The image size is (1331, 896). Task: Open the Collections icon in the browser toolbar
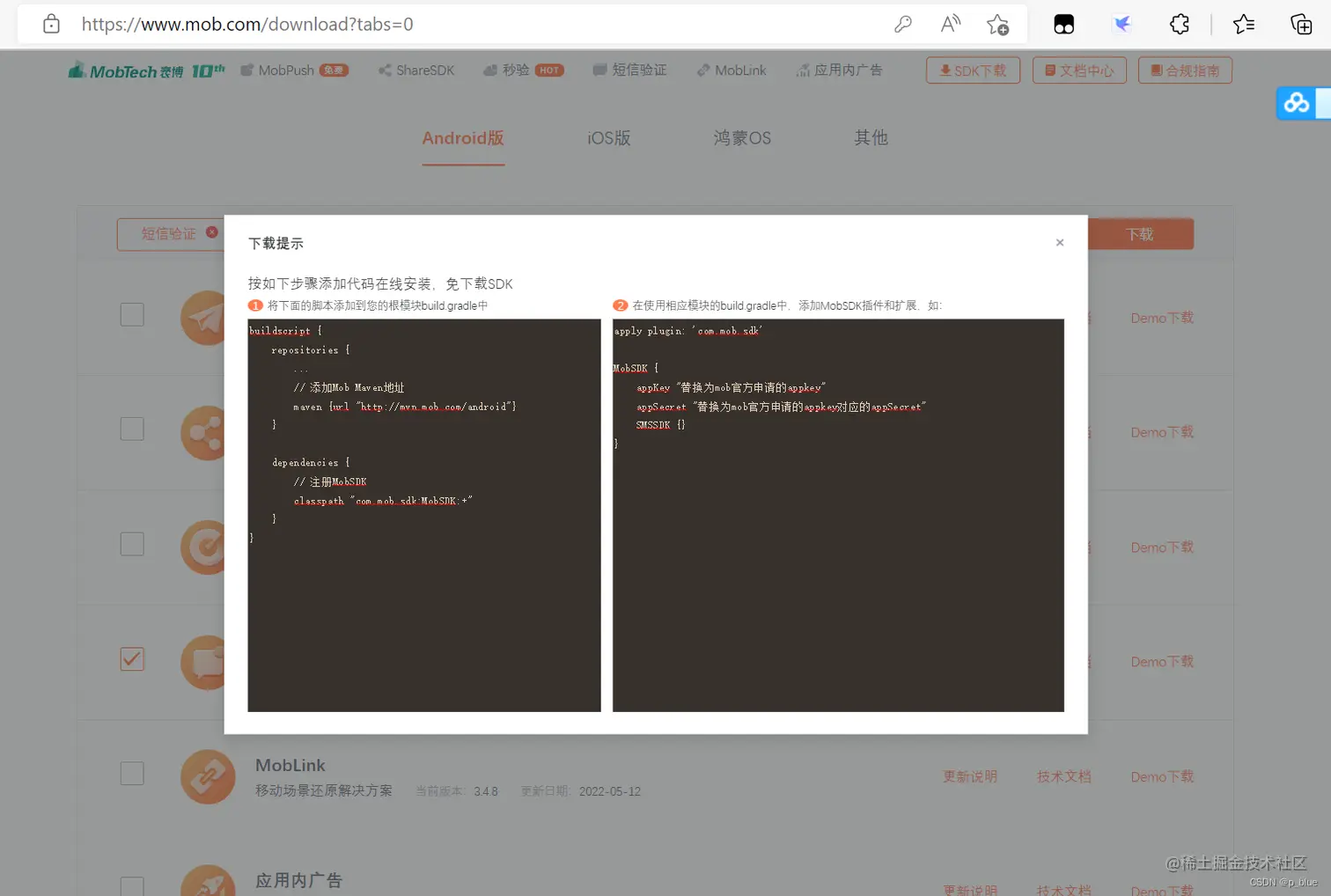tap(1301, 24)
